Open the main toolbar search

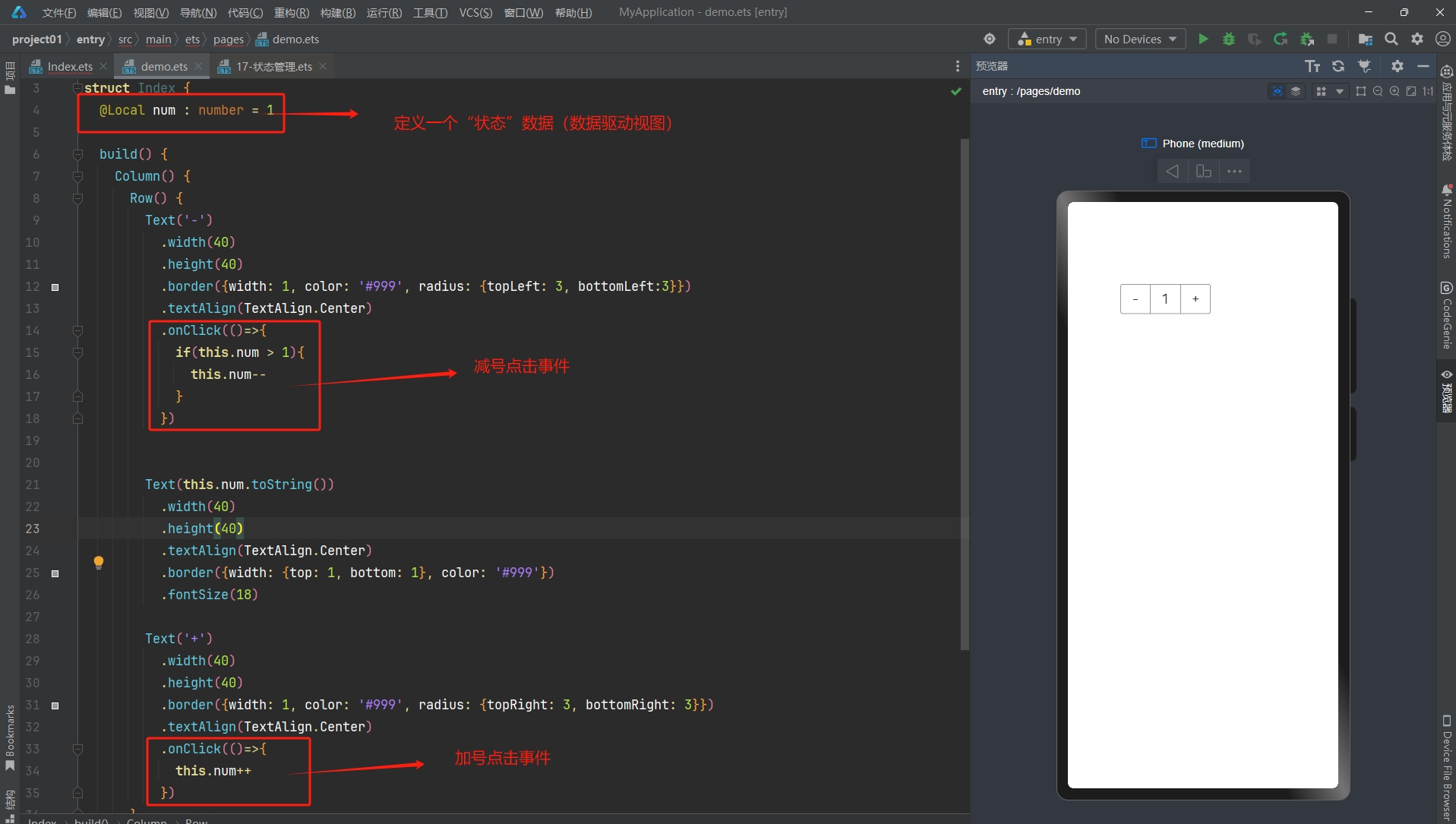(1391, 39)
